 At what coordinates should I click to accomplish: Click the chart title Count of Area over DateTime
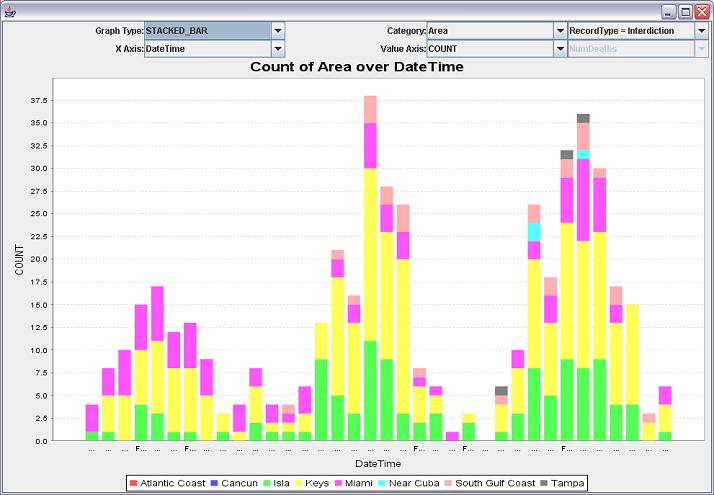point(357,67)
